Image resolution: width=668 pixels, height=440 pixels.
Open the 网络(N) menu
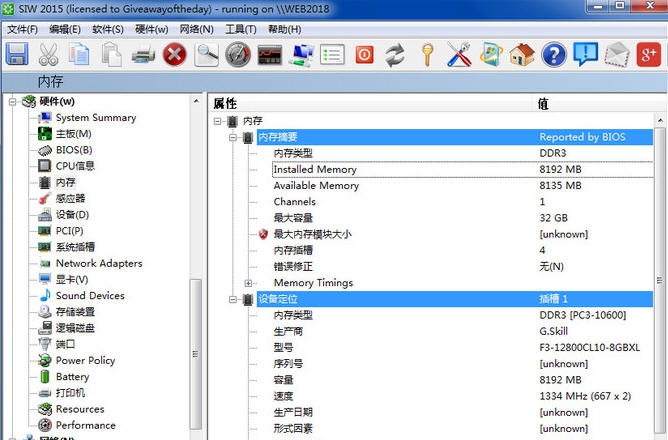click(196, 29)
